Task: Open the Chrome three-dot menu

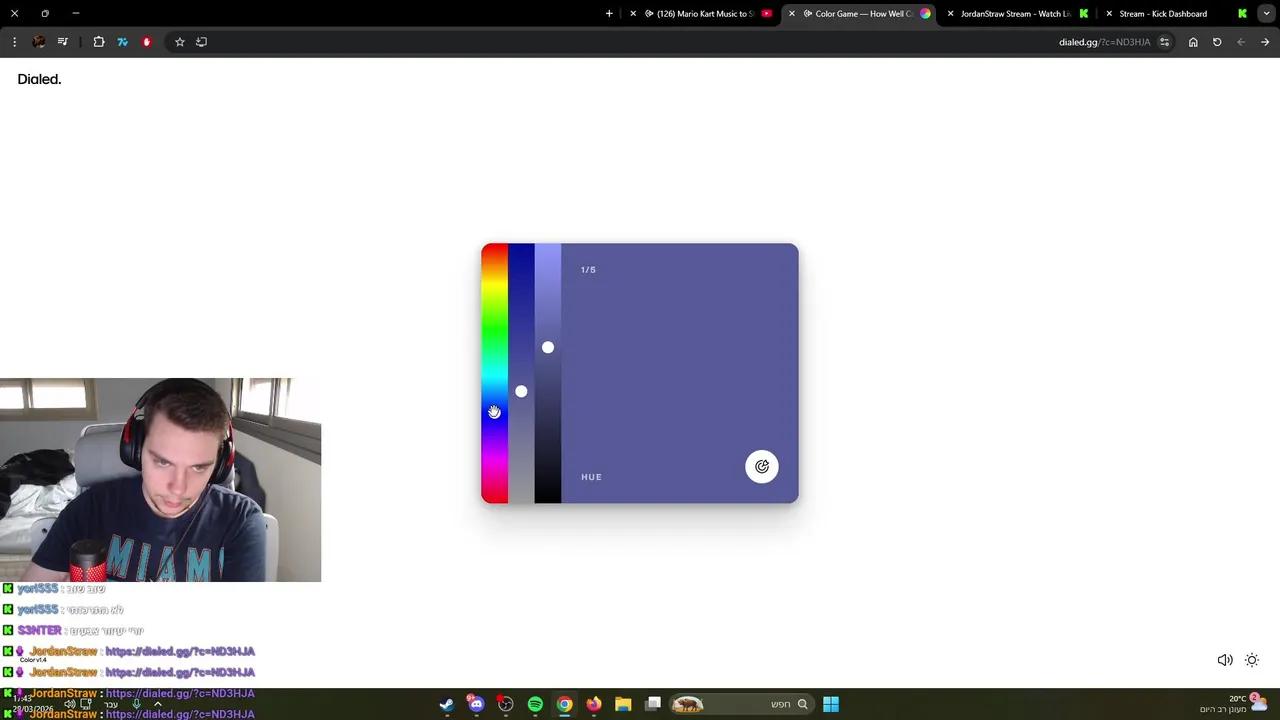Action: click(x=14, y=42)
